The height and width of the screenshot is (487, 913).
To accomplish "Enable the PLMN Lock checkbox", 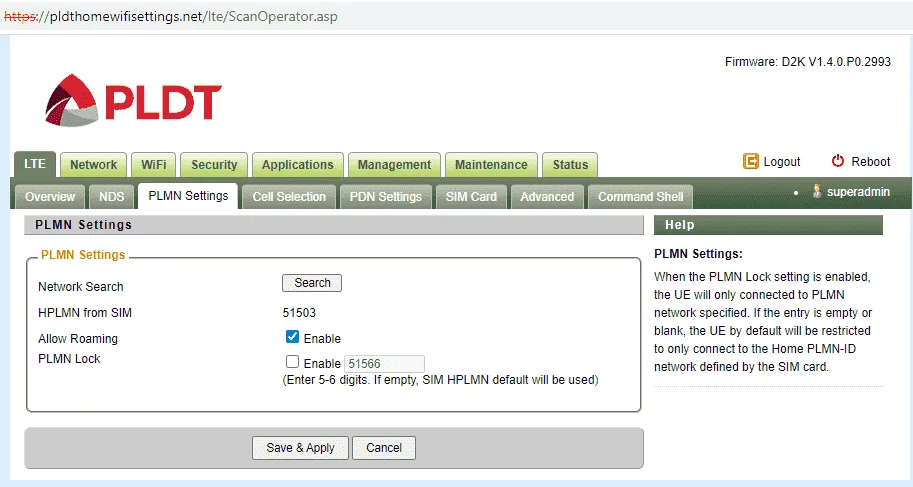I will pyautogui.click(x=292, y=362).
